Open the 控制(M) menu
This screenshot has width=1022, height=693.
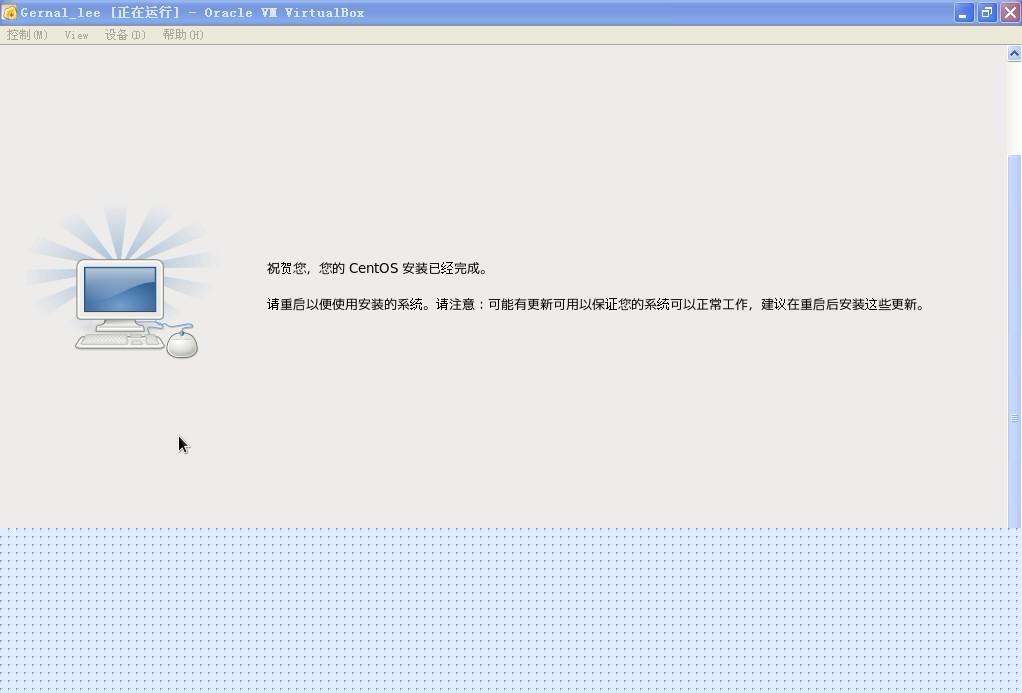[27, 35]
